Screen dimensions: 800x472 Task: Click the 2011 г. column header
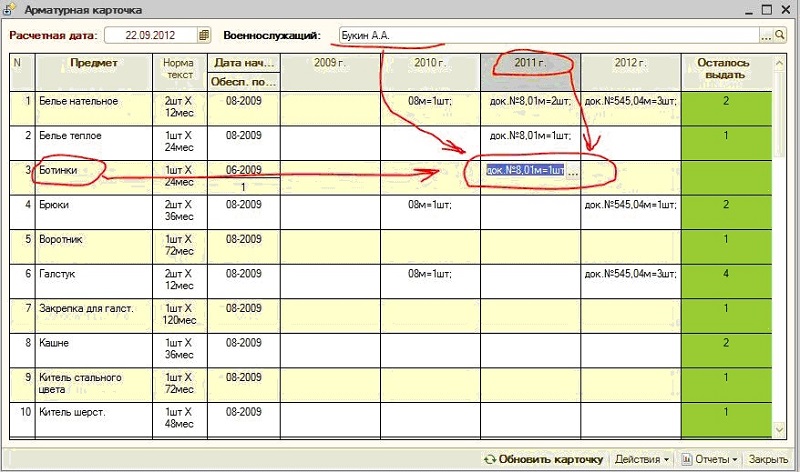[x=530, y=63]
